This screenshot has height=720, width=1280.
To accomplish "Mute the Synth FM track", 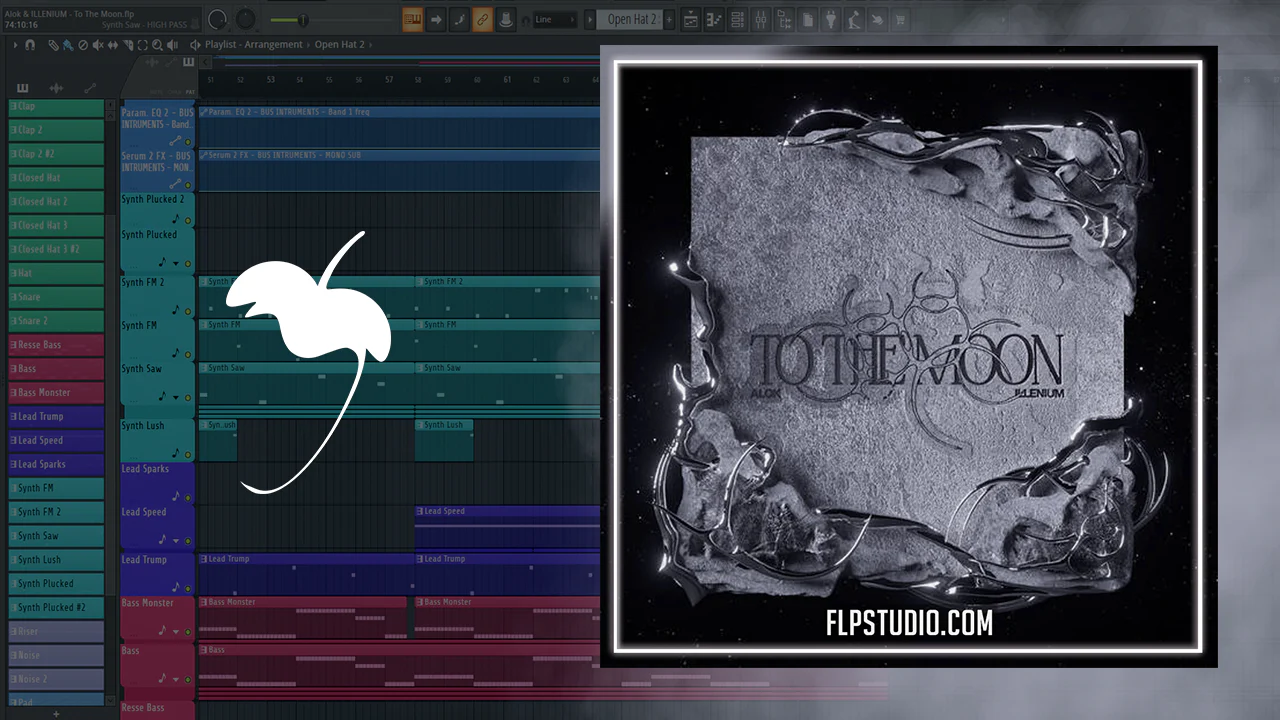I will 188,353.
